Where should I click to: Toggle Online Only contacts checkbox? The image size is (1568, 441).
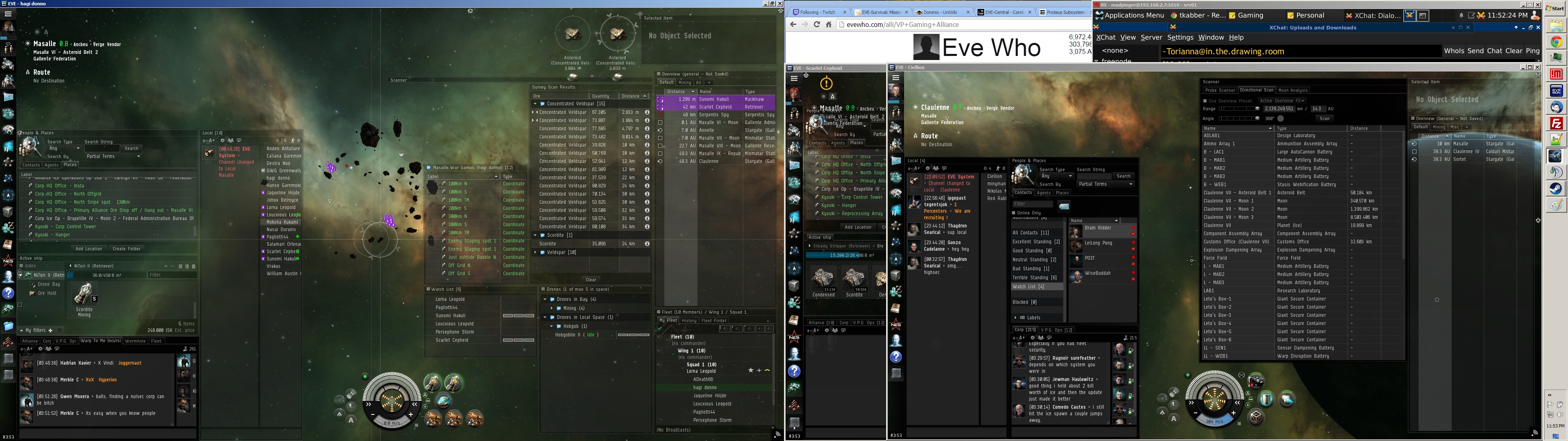(x=1013, y=213)
